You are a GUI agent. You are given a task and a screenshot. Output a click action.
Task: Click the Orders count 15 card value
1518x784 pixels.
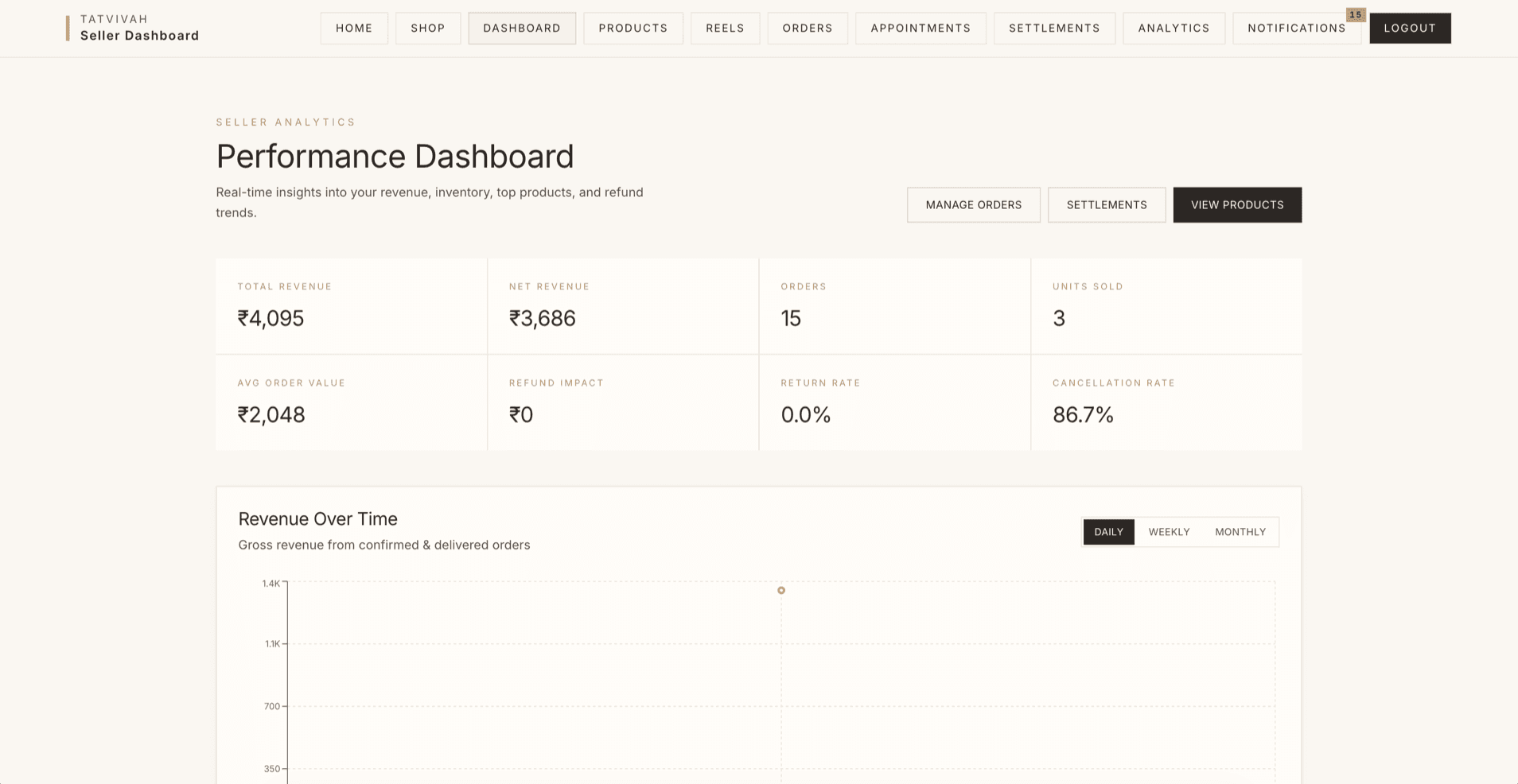coord(791,318)
